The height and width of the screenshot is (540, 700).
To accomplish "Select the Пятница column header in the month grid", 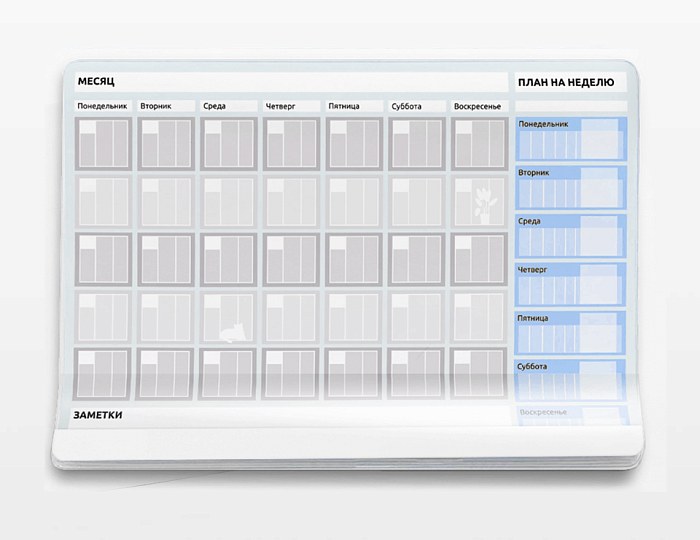I will [x=354, y=106].
